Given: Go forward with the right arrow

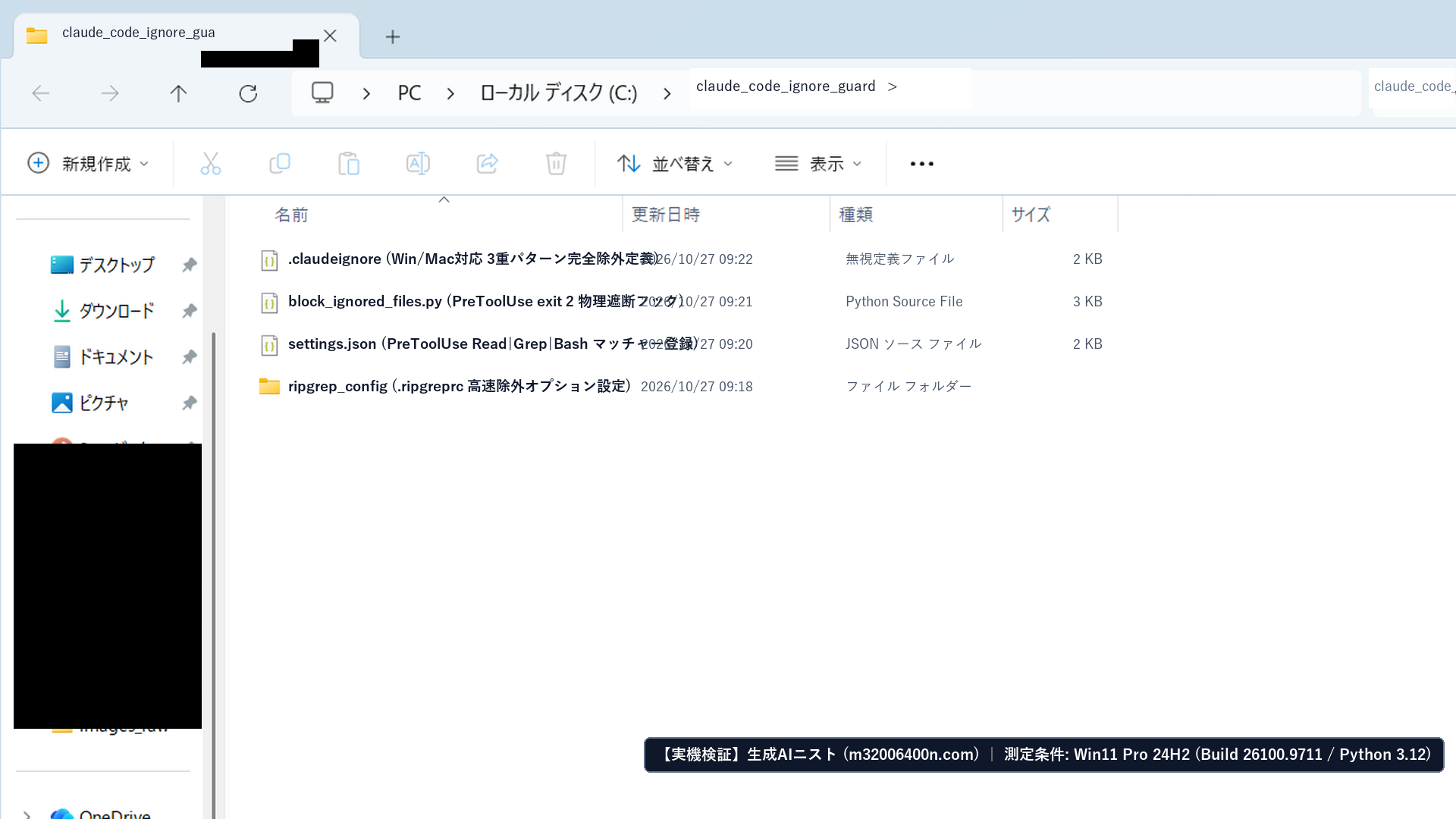Looking at the screenshot, I should click(110, 93).
